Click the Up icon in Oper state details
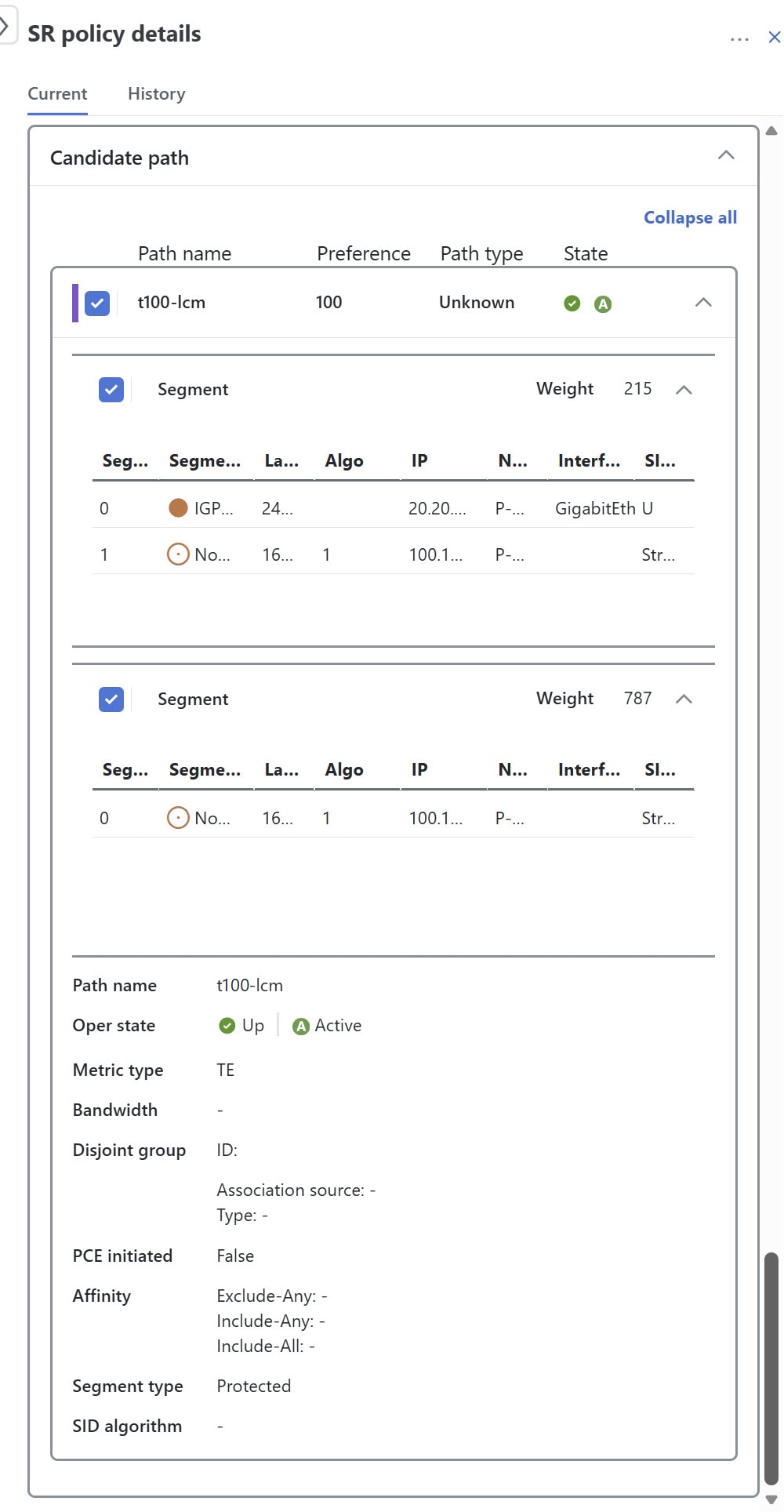The height and width of the screenshot is (1512, 784). coord(226,1025)
